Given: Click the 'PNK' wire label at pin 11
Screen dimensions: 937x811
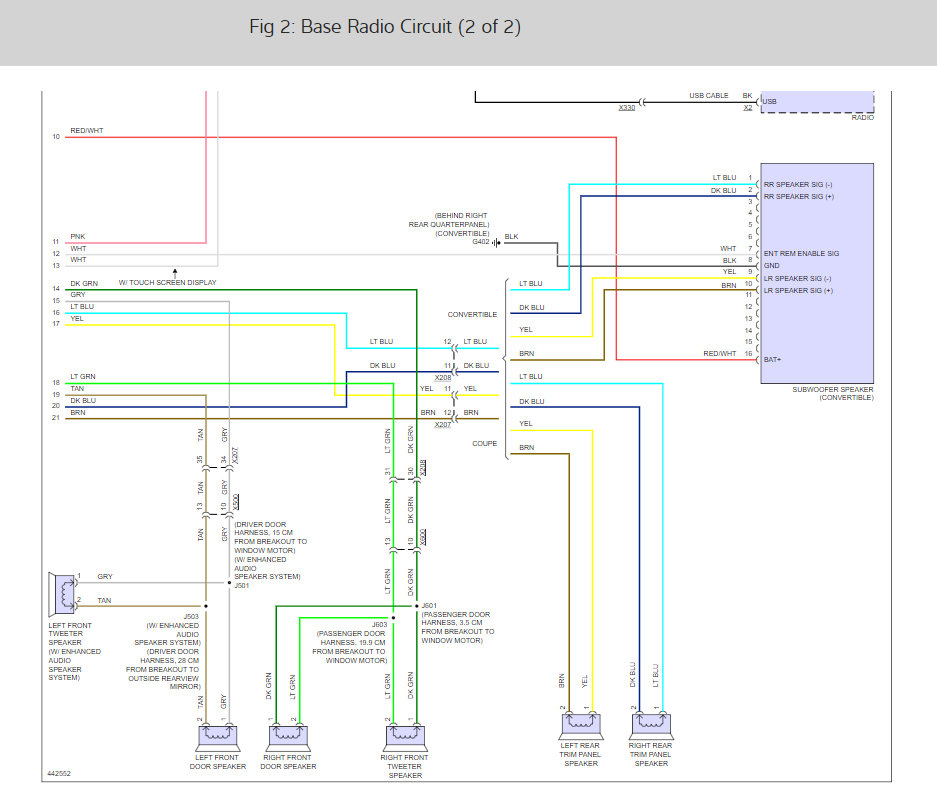Looking at the screenshot, I should [x=78, y=237].
